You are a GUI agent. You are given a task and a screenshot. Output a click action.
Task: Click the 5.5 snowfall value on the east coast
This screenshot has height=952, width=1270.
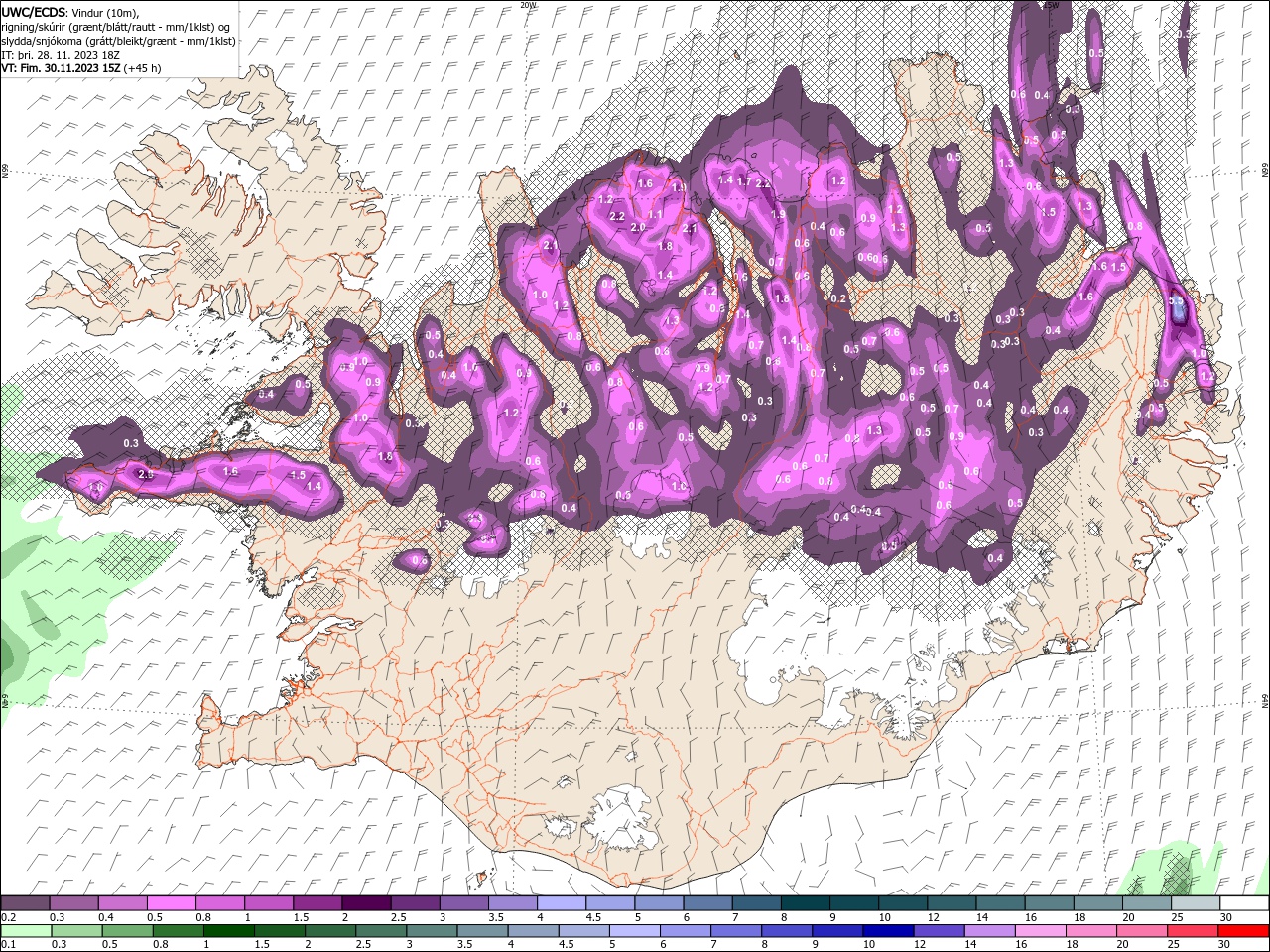[1177, 300]
